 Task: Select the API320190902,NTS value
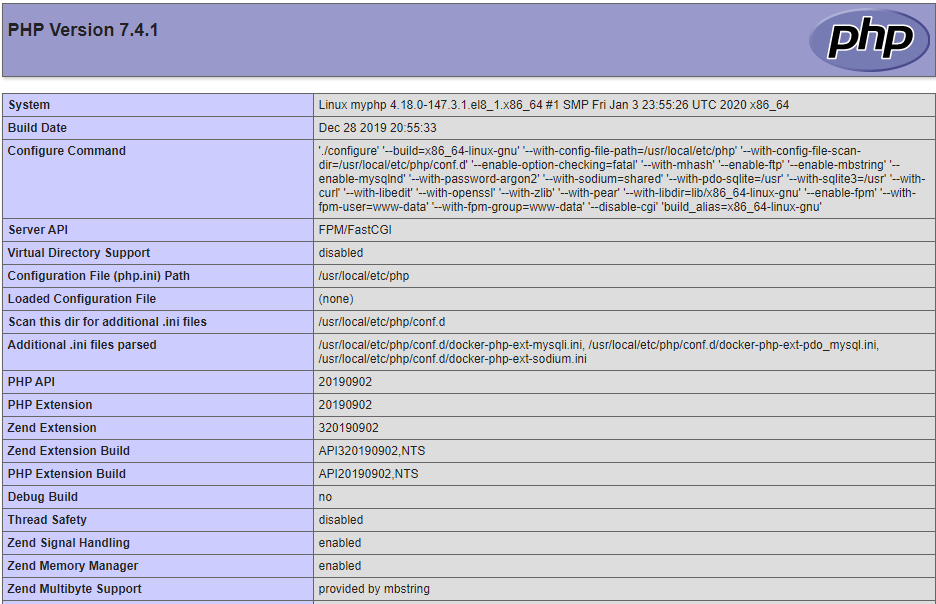[372, 451]
